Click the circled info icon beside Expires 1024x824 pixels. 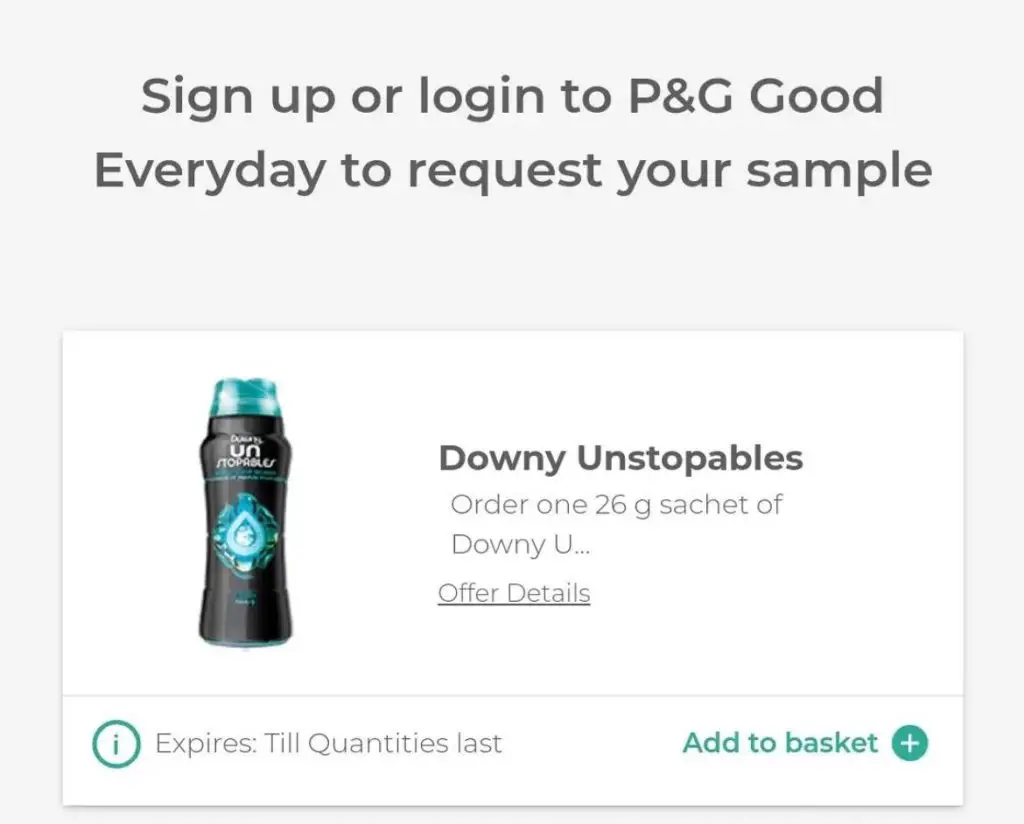click(116, 743)
